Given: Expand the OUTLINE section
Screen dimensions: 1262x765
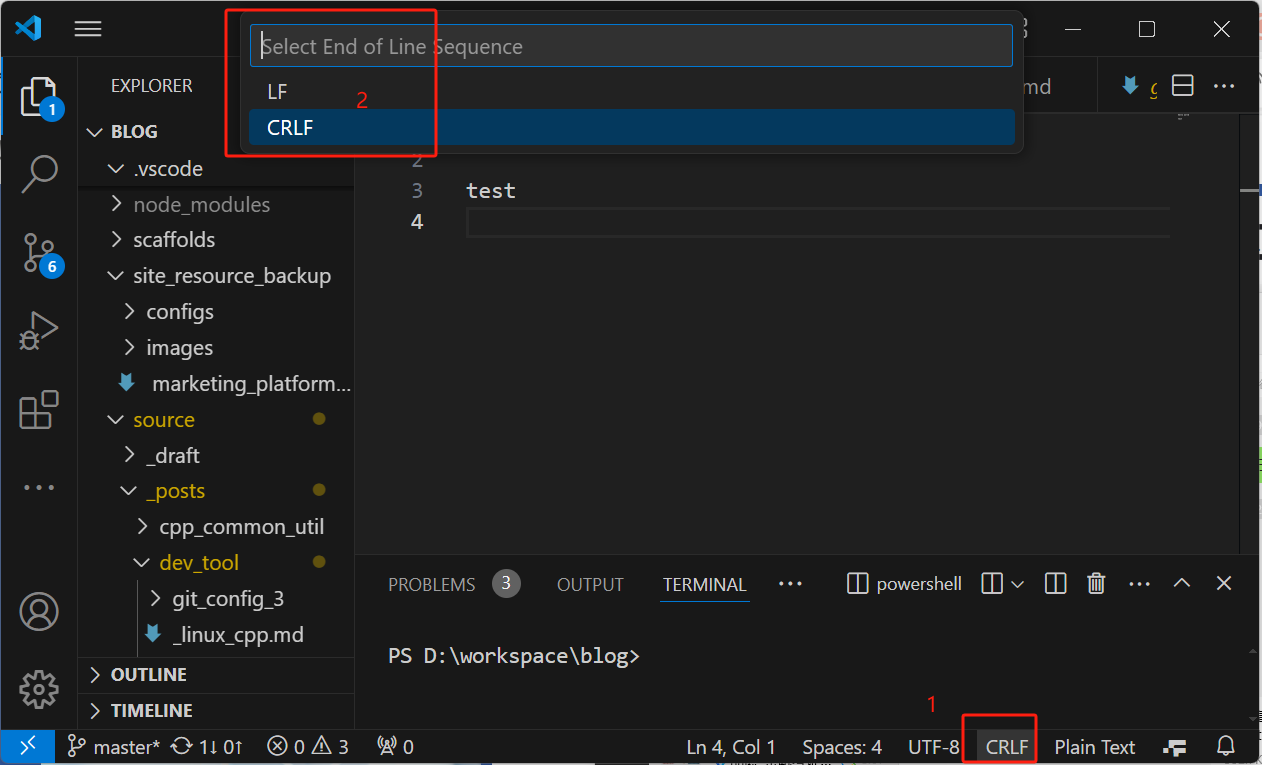Looking at the screenshot, I should (149, 675).
